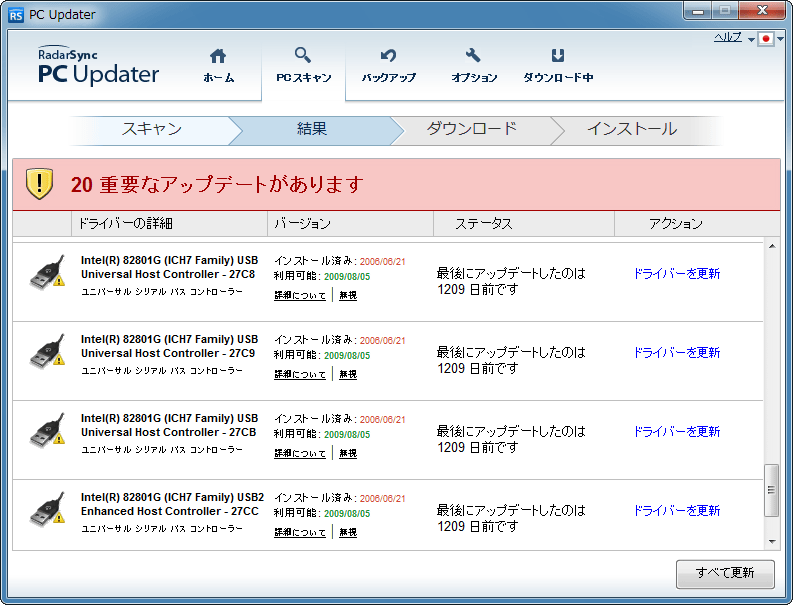Click the RS app icon in title bar
Viewport: 793px width, 605px height.
coord(16,15)
